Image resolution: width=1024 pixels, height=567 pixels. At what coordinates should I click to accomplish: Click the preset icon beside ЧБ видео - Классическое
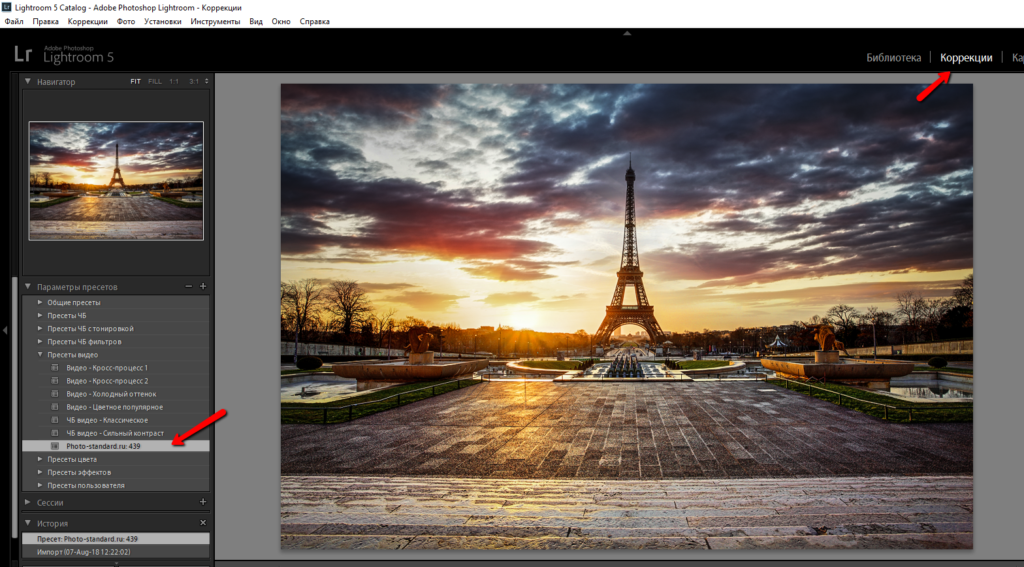tap(56, 420)
